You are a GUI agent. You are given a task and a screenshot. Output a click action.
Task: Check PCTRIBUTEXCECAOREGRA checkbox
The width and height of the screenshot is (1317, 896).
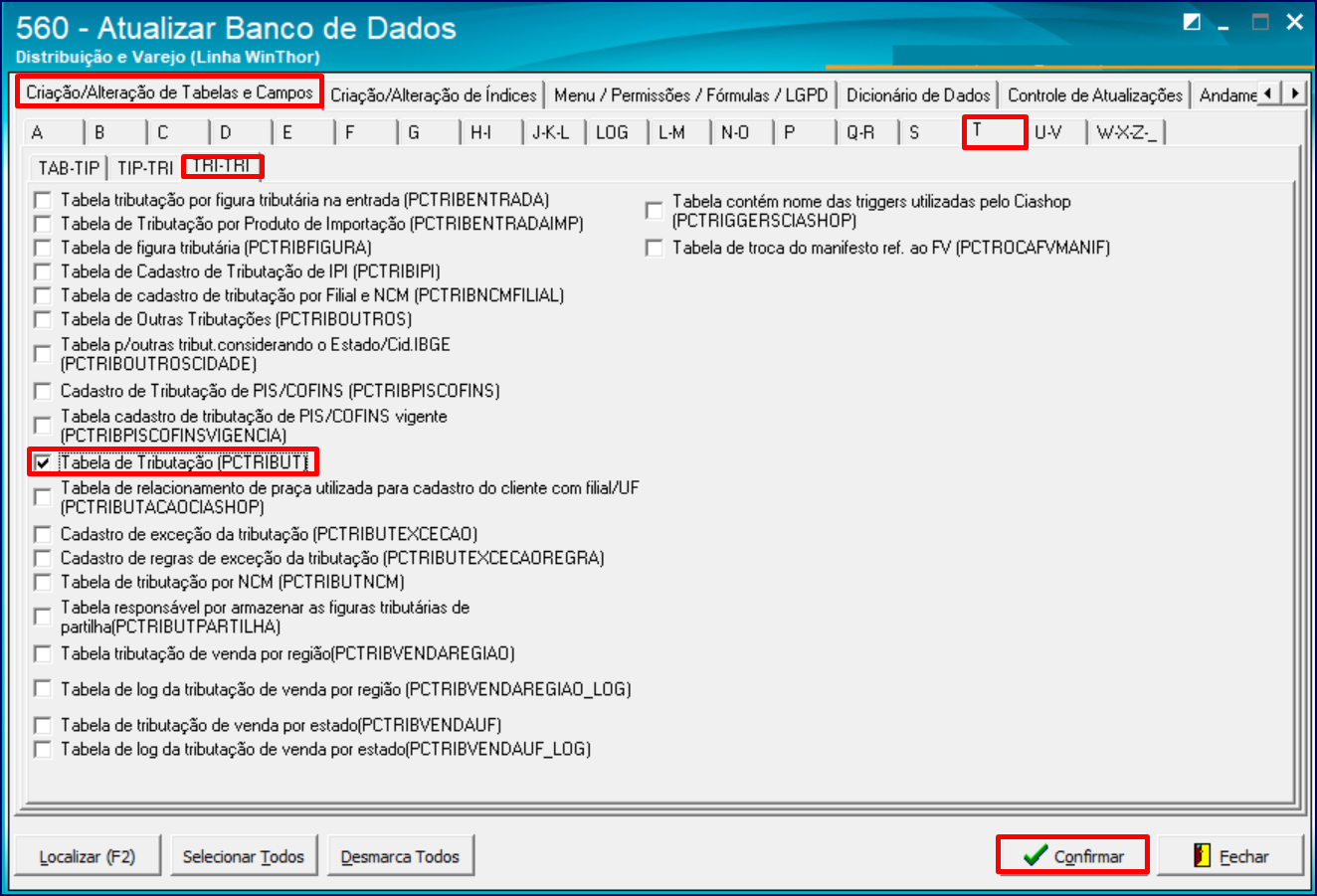[43, 558]
